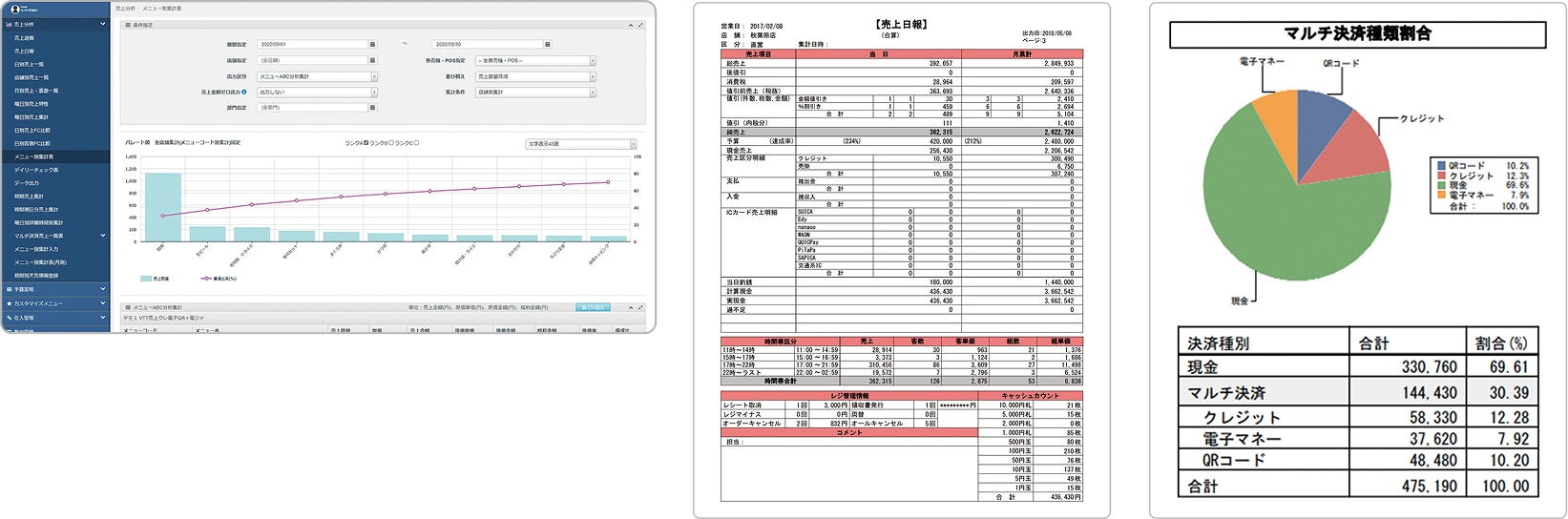The image size is (1568, 519).
Task: Collapse the 条件指定 panel with chevron icon
Action: coord(630,25)
